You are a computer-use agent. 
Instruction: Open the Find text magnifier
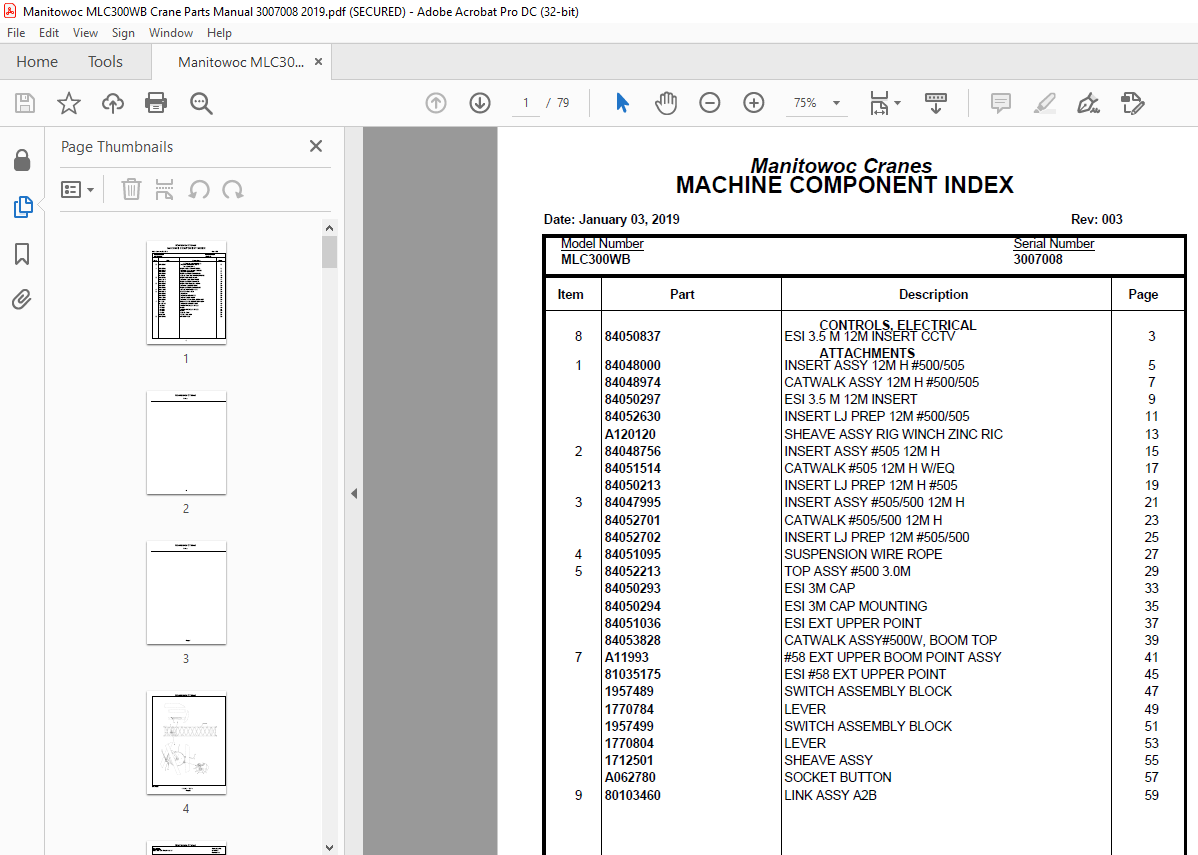click(201, 103)
